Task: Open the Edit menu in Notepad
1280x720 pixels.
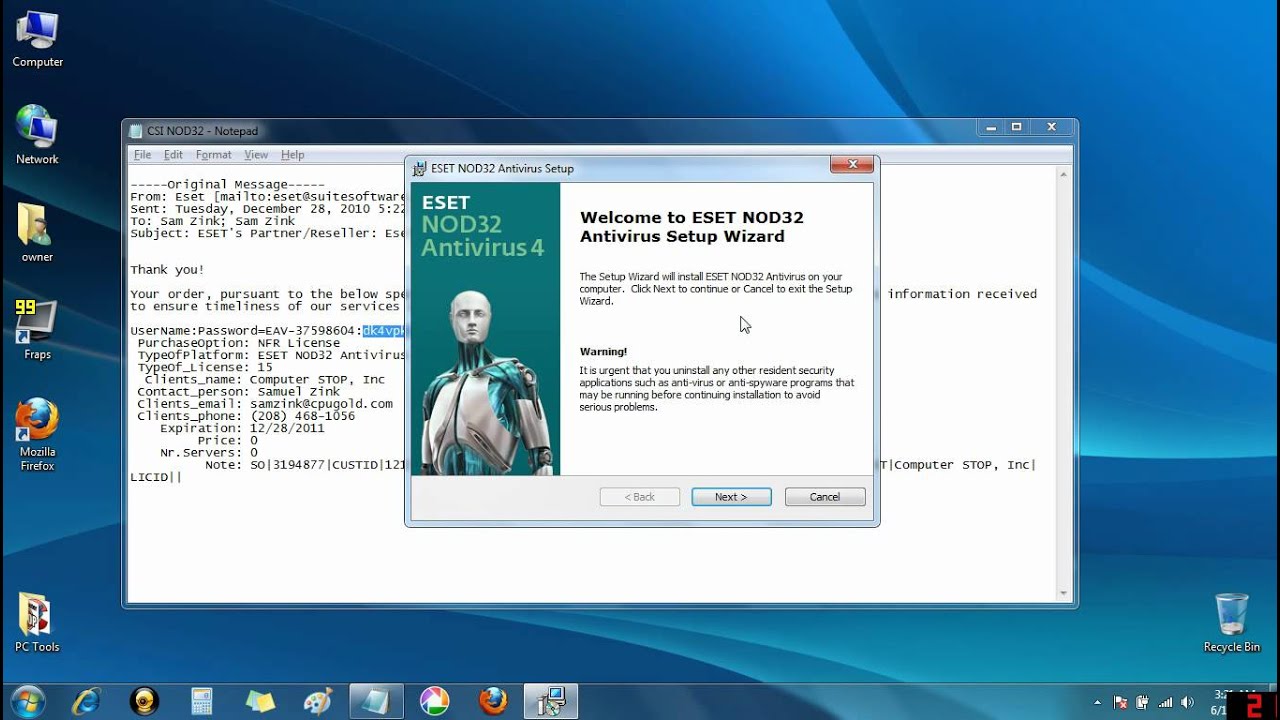Action: 173,155
